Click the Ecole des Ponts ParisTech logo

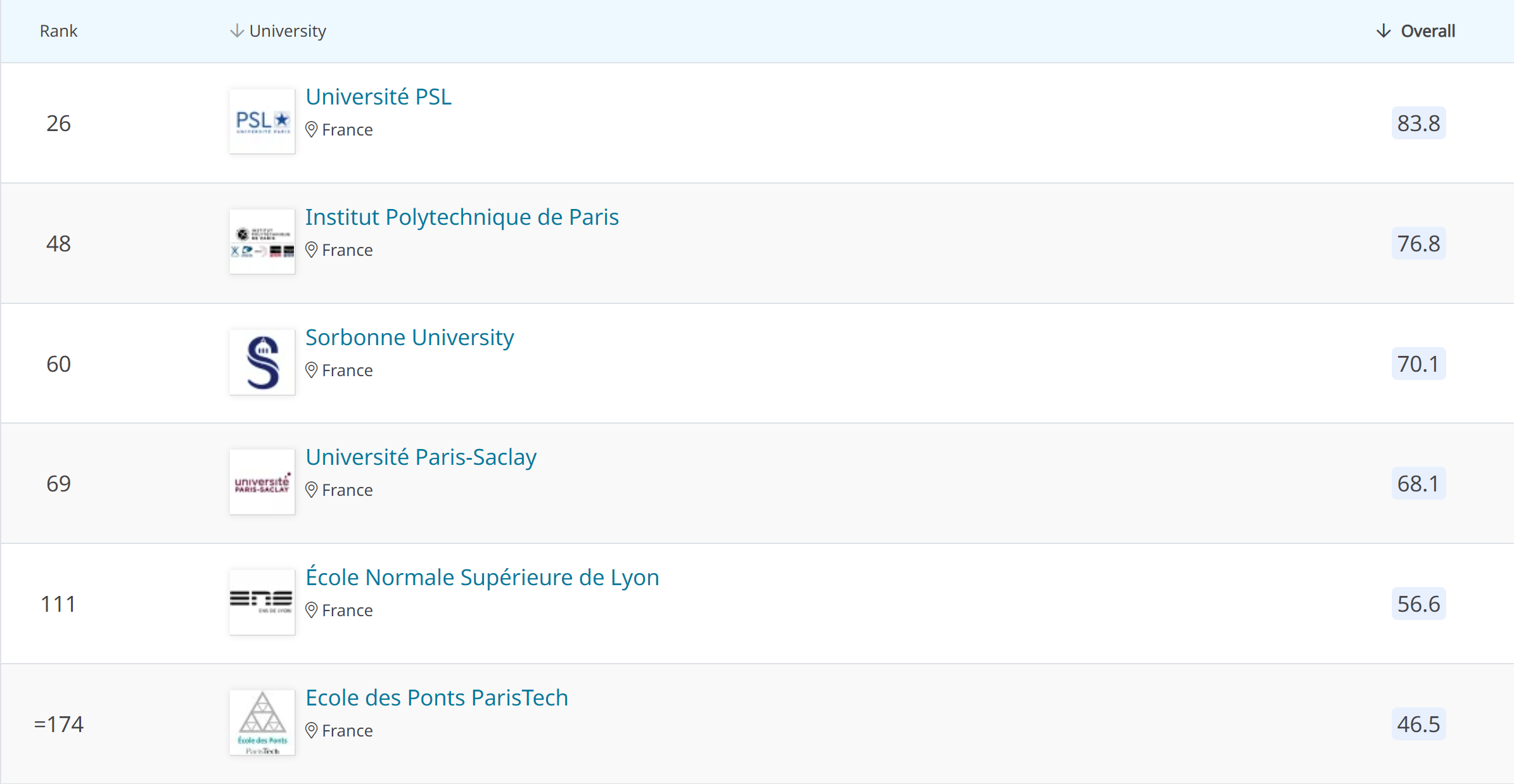[262, 722]
